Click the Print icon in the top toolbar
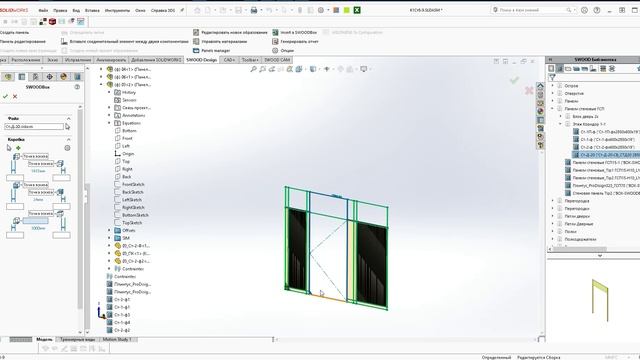 [x=254, y=10]
